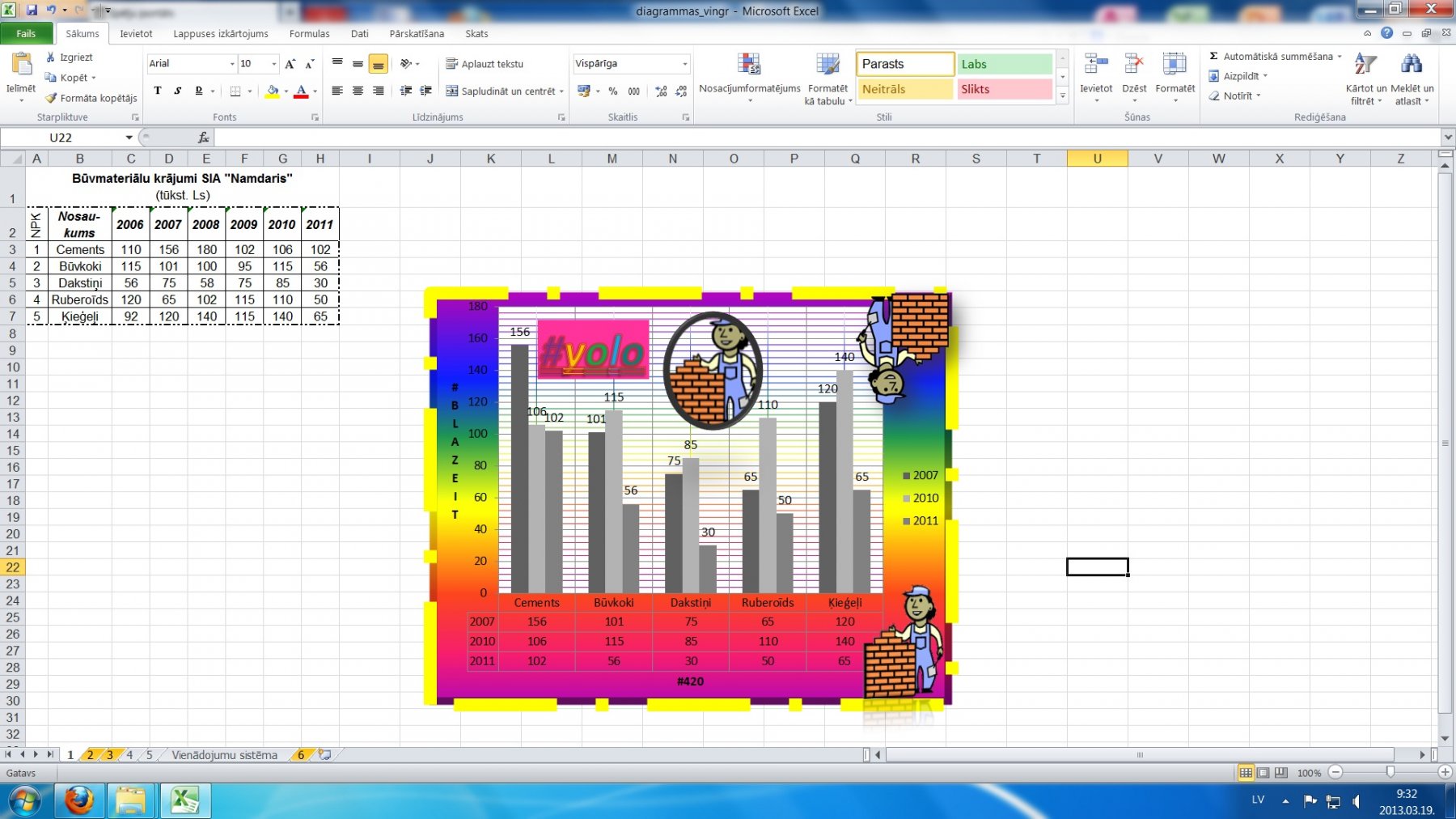Apply 000 comma style format

(633, 91)
